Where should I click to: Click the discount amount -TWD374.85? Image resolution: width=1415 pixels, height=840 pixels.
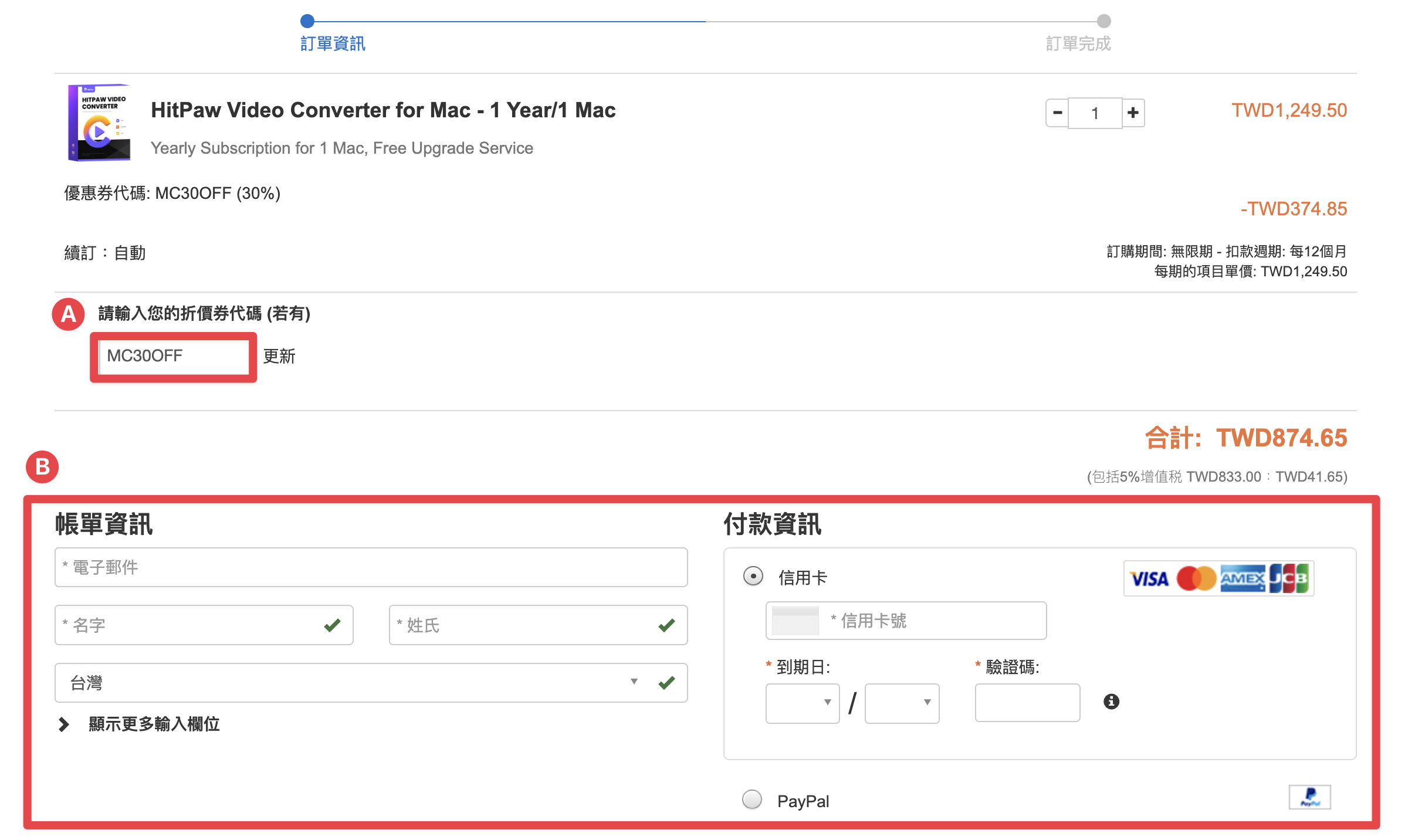click(x=1294, y=209)
